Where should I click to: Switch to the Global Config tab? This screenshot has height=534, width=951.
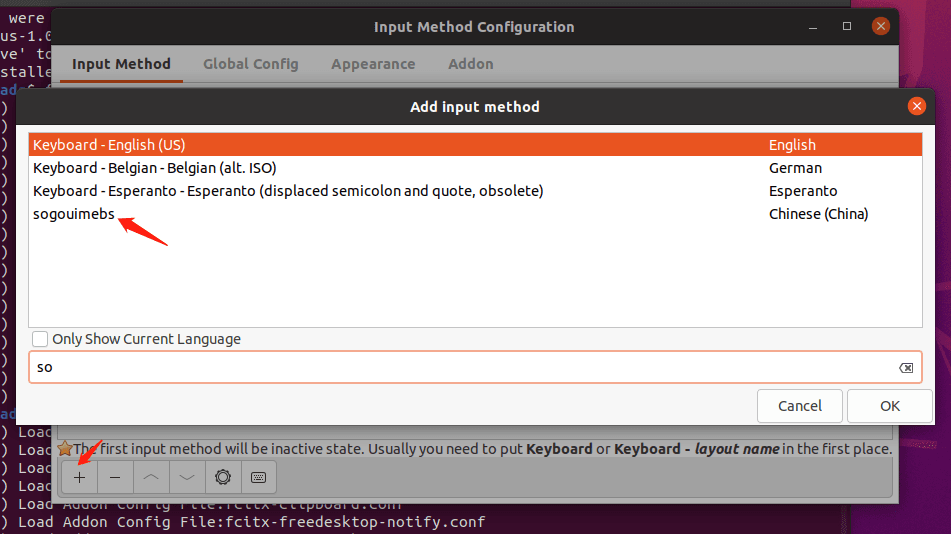(x=250, y=64)
